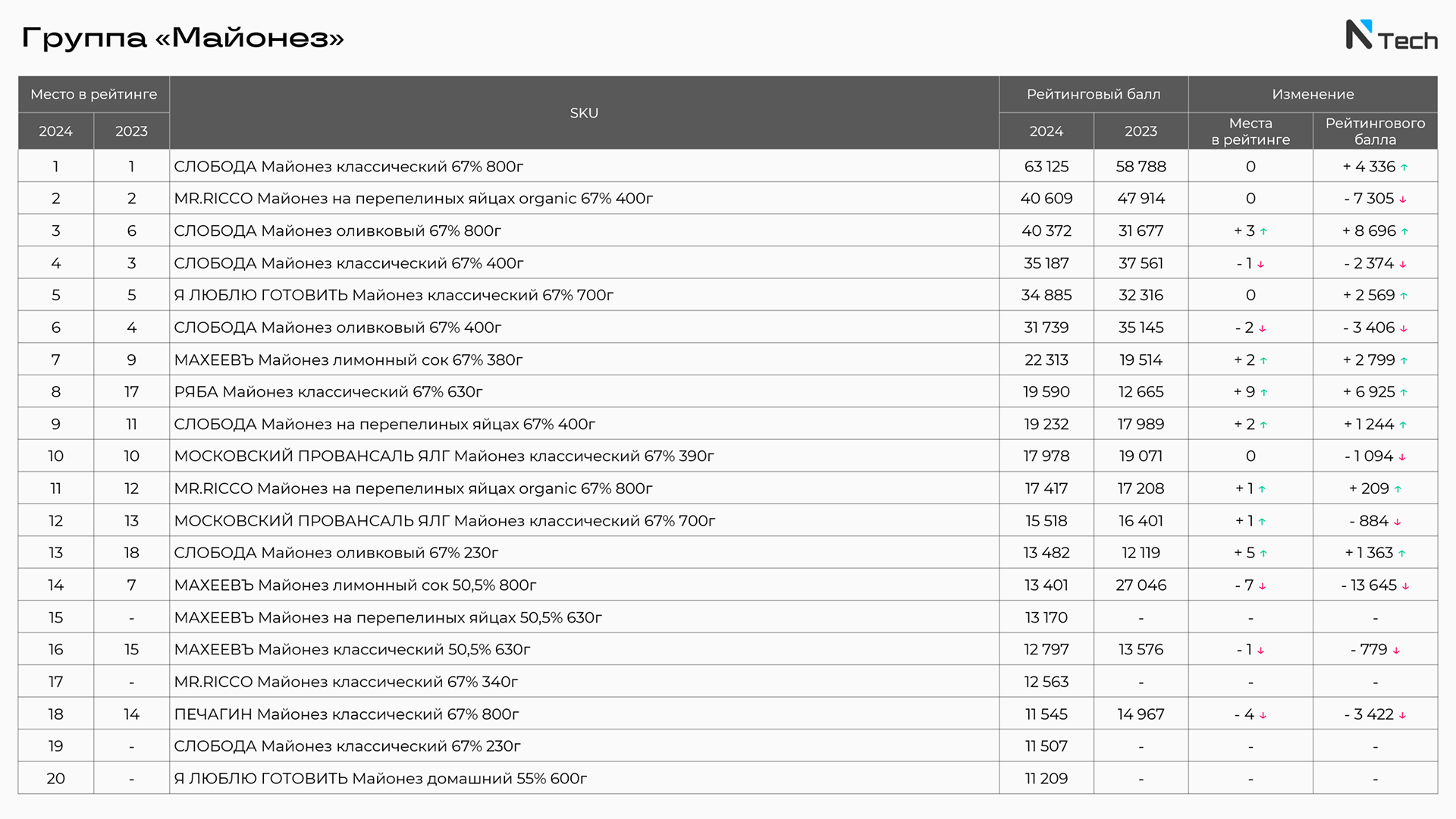Select МАХЕЕВЪ лимонный сок 67% 380г
The image size is (1456, 819).
728,359
